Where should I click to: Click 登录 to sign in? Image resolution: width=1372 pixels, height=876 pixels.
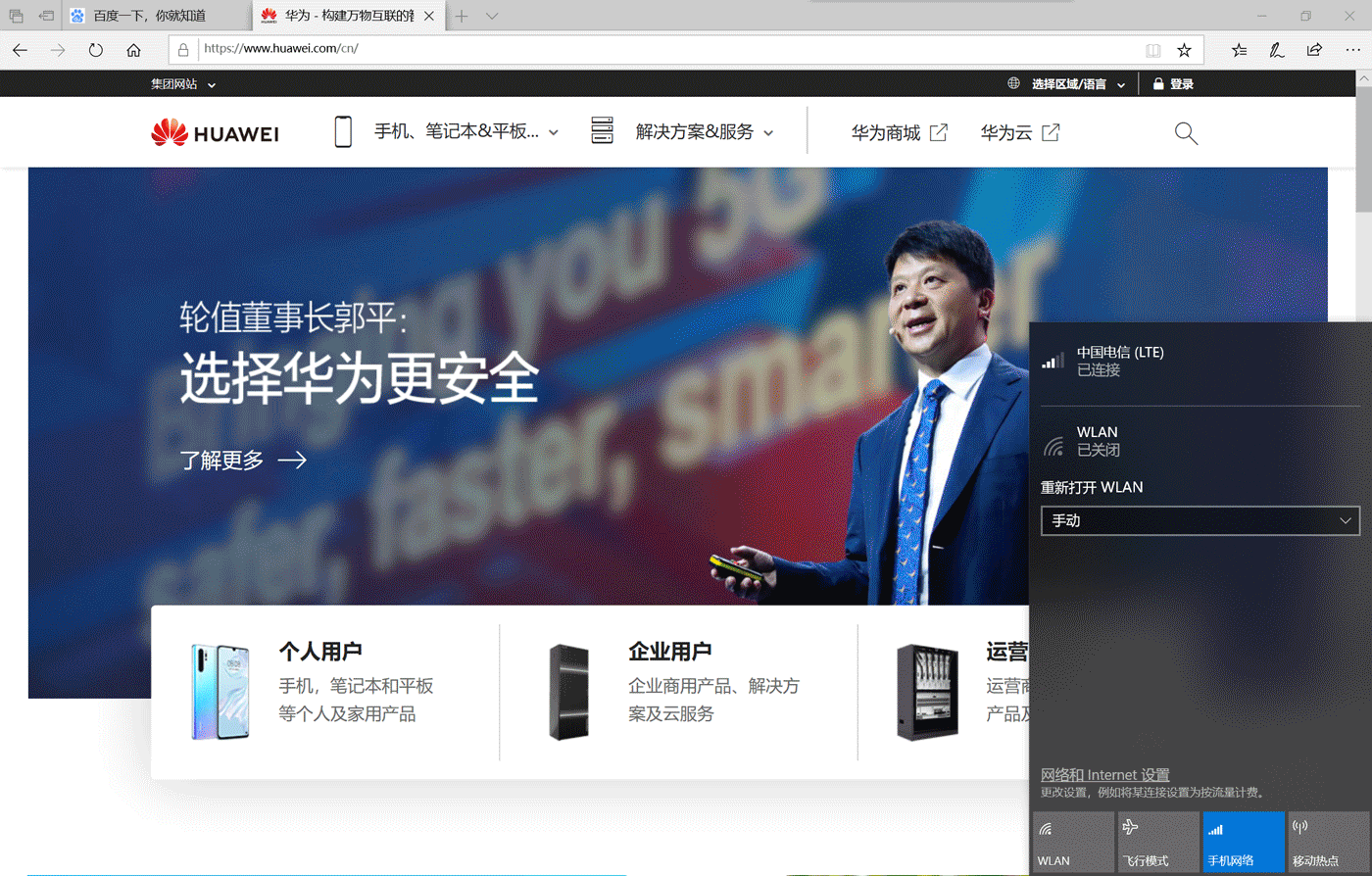coord(1173,84)
